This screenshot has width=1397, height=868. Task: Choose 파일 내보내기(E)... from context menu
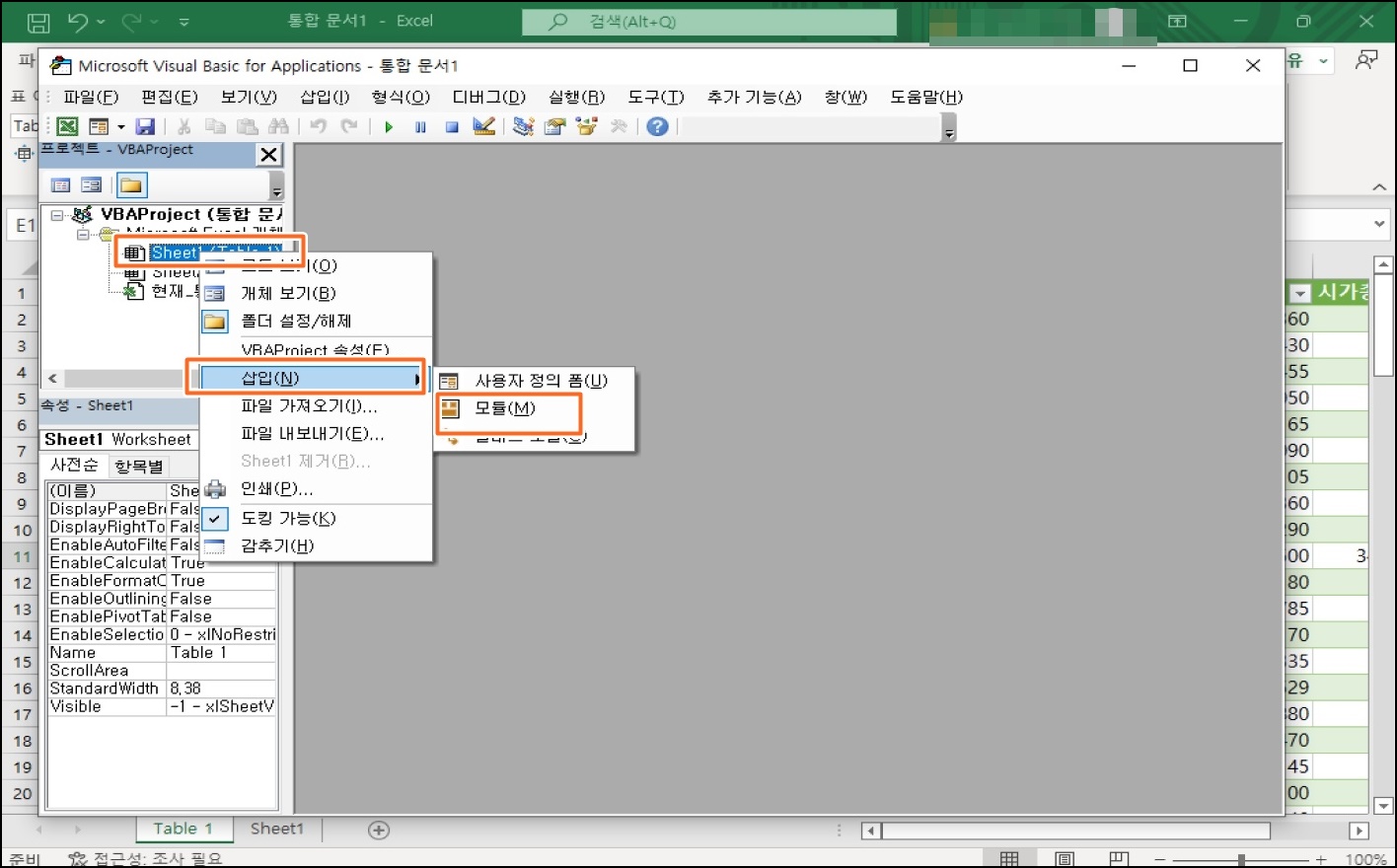pyautogui.click(x=316, y=433)
